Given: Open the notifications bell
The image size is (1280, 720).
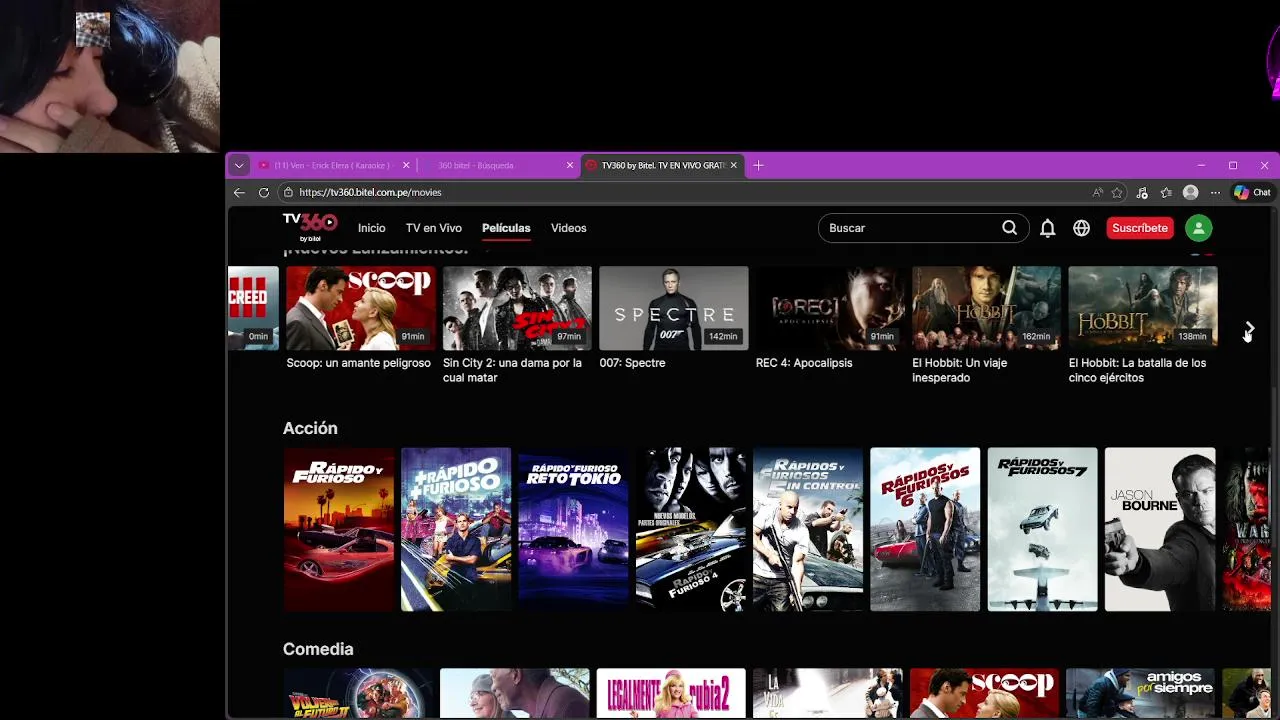Looking at the screenshot, I should pyautogui.click(x=1047, y=228).
